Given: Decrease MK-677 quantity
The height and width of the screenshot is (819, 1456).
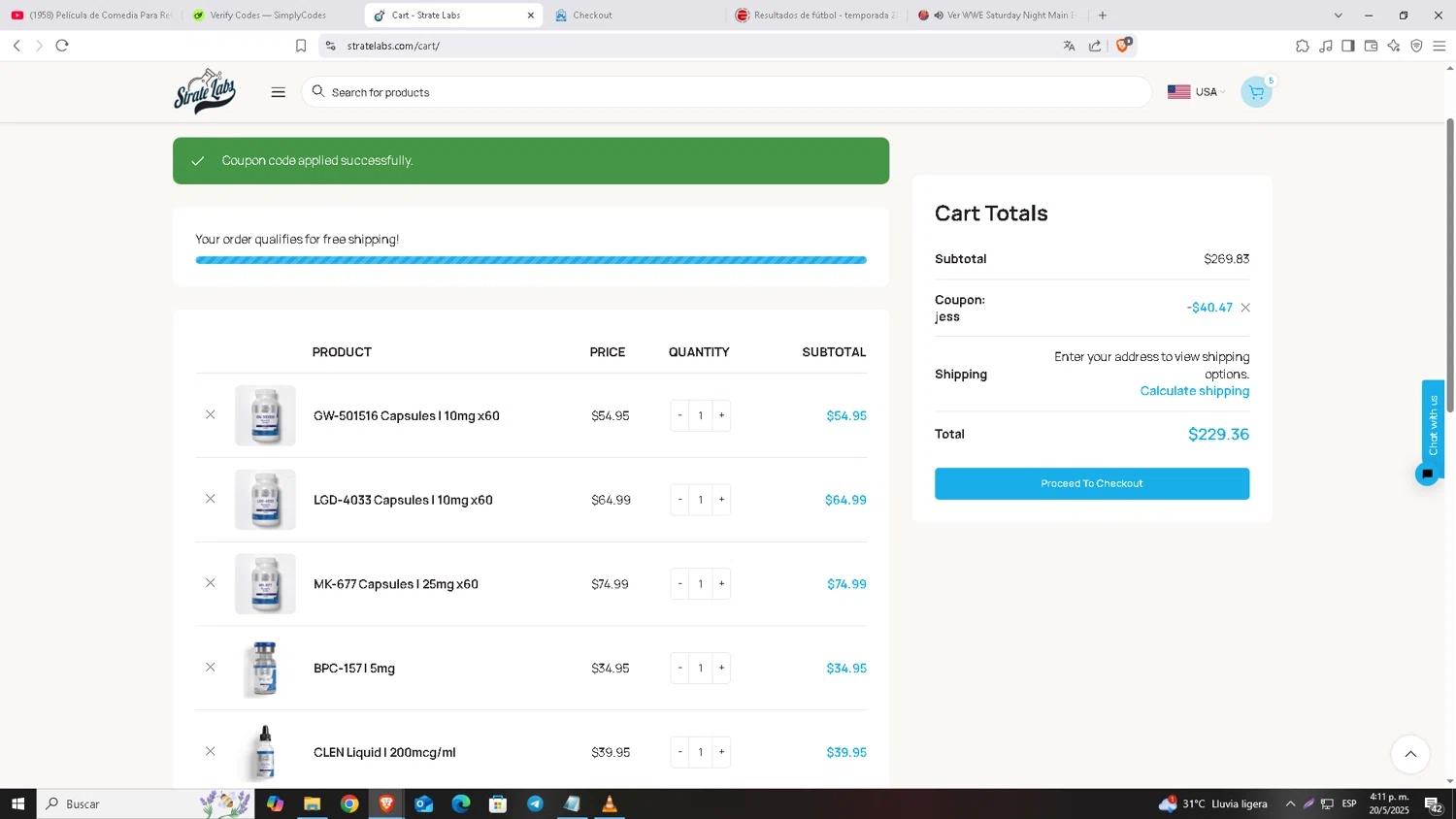Looking at the screenshot, I should click(x=679, y=584).
